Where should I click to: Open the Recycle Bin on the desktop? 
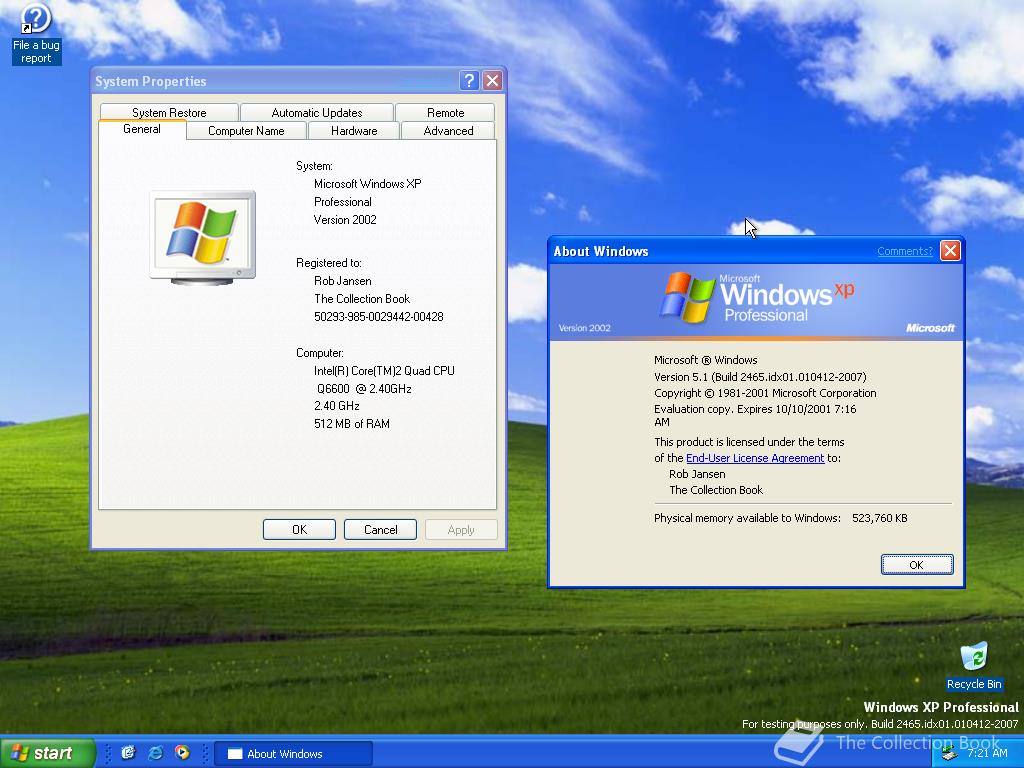point(974,666)
